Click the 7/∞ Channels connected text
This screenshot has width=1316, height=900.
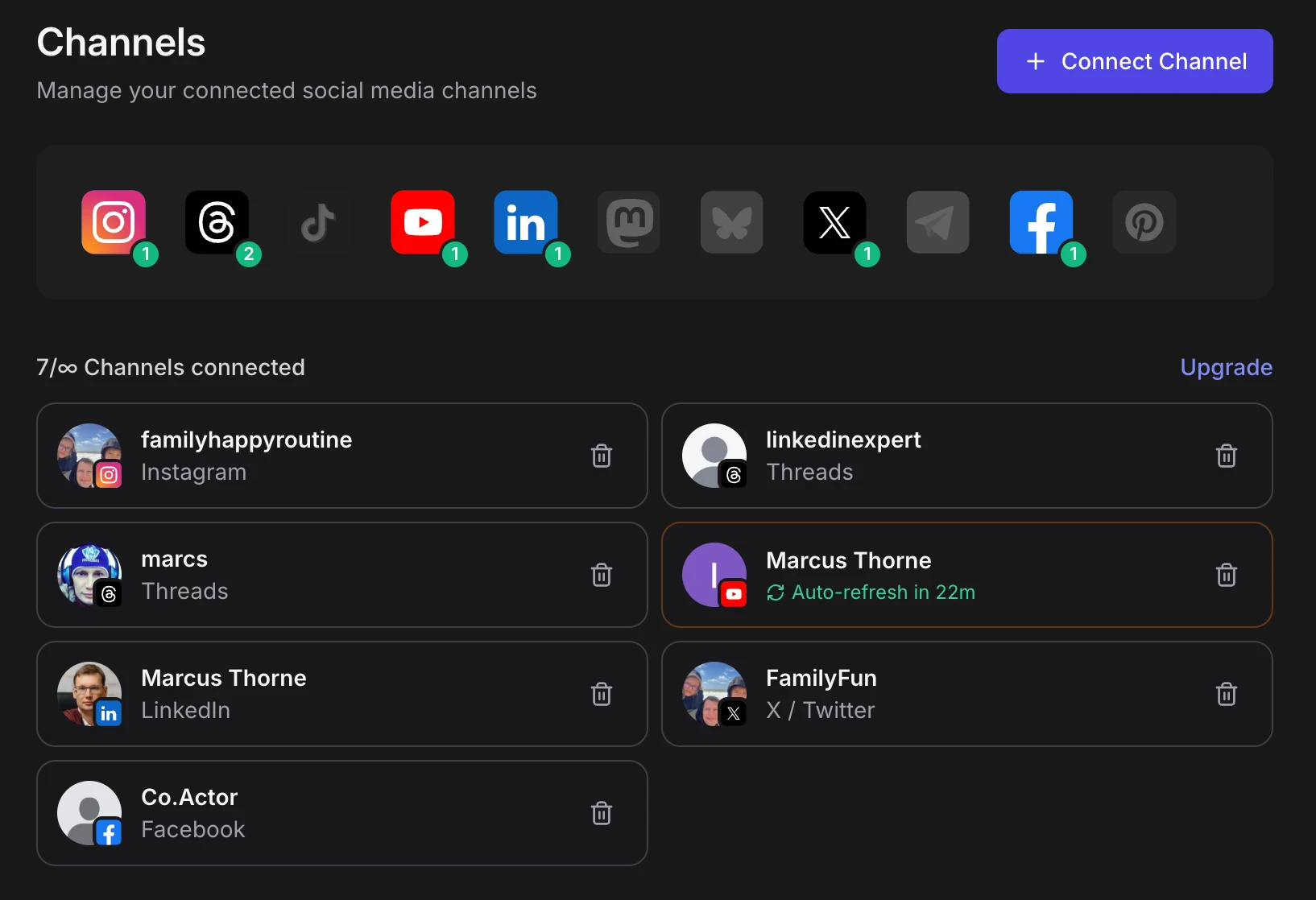(x=171, y=367)
